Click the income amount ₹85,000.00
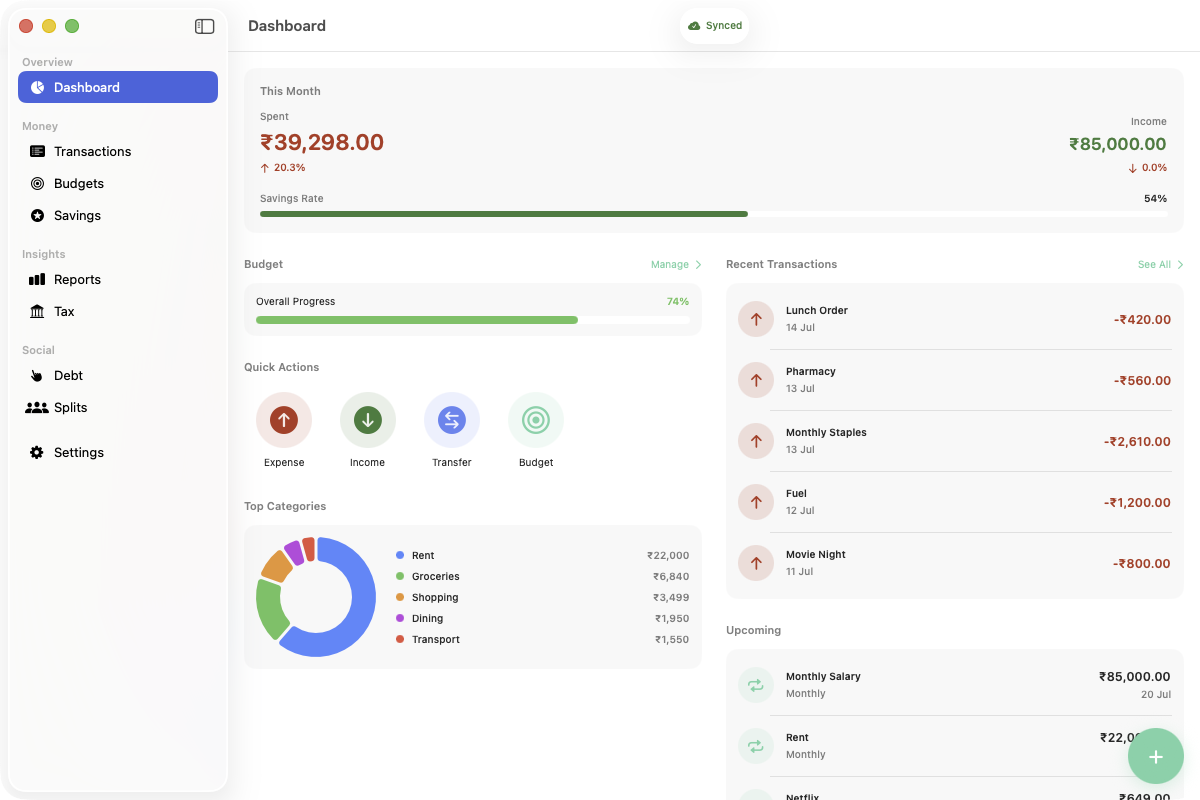Image resolution: width=1200 pixels, height=800 pixels. click(x=1118, y=144)
